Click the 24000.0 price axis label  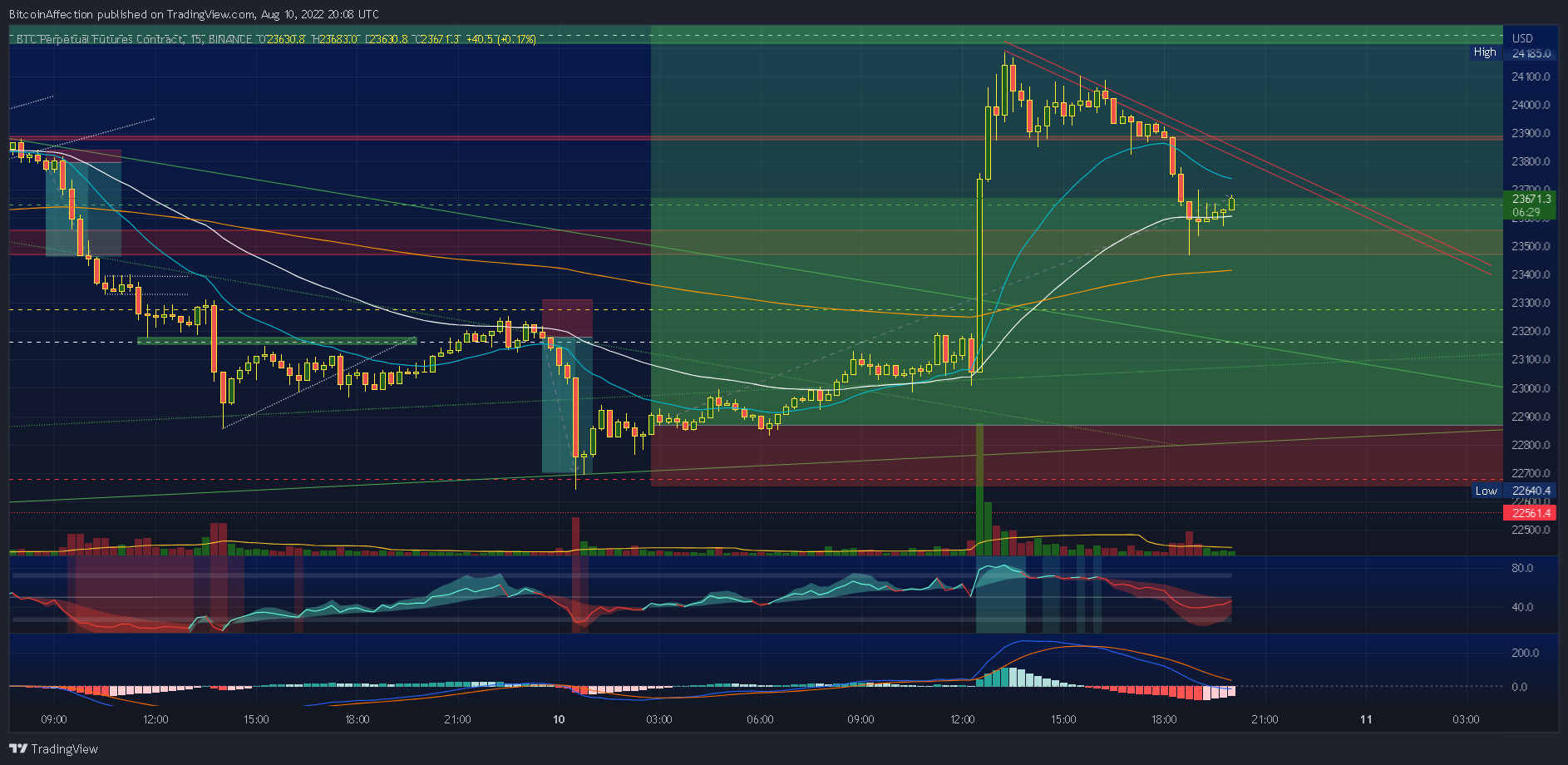[x=1531, y=105]
